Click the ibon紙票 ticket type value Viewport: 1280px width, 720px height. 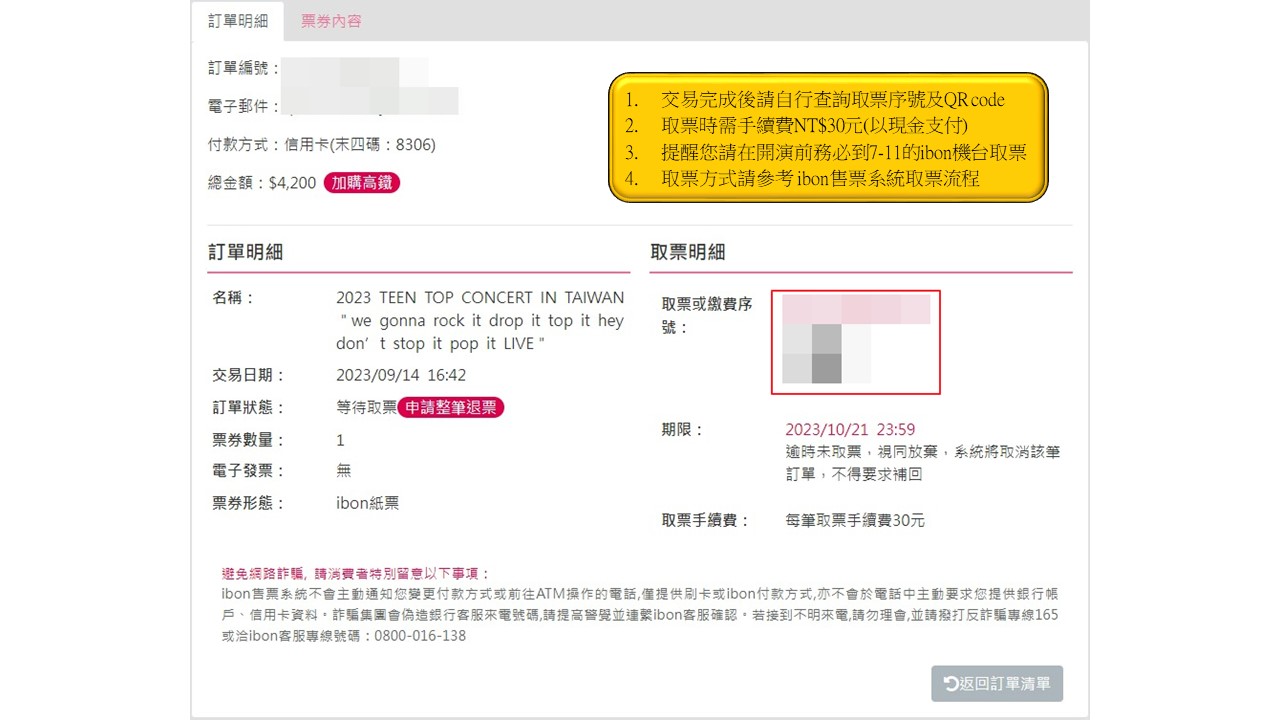click(x=368, y=503)
